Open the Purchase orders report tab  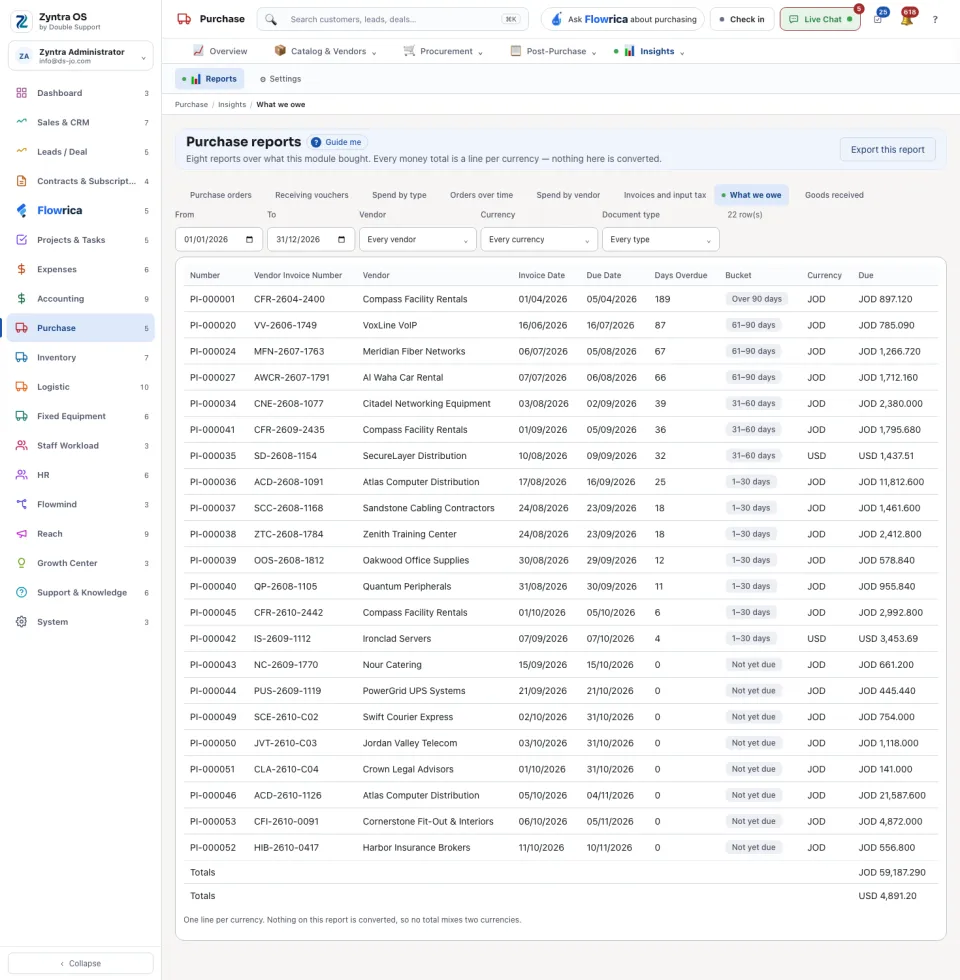tap(221, 195)
